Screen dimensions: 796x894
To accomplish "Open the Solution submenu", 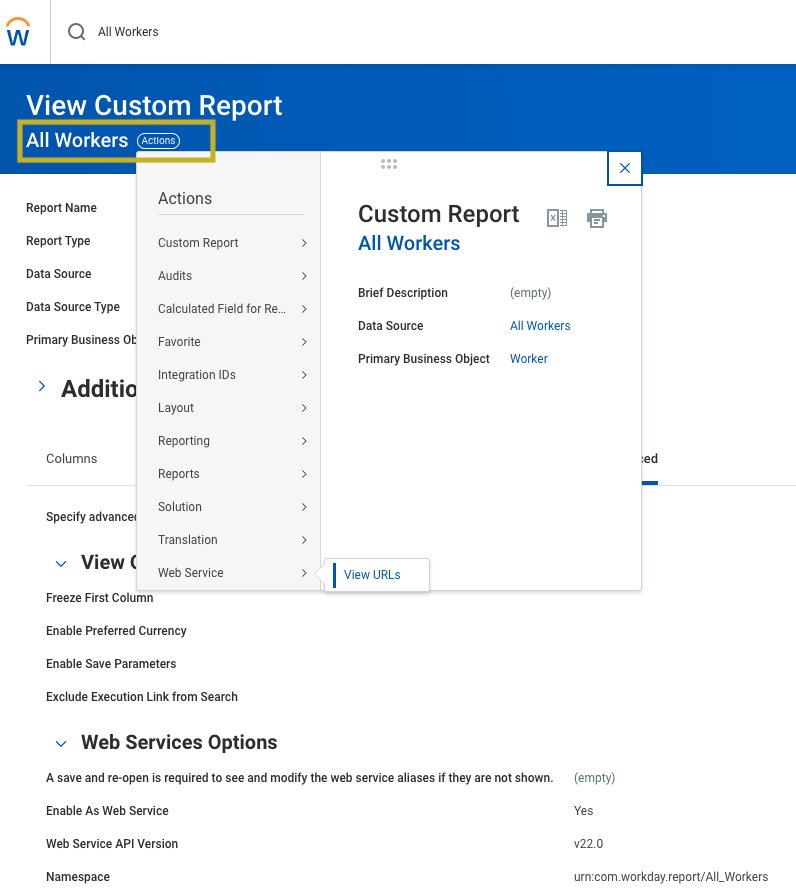I will click(x=232, y=507).
